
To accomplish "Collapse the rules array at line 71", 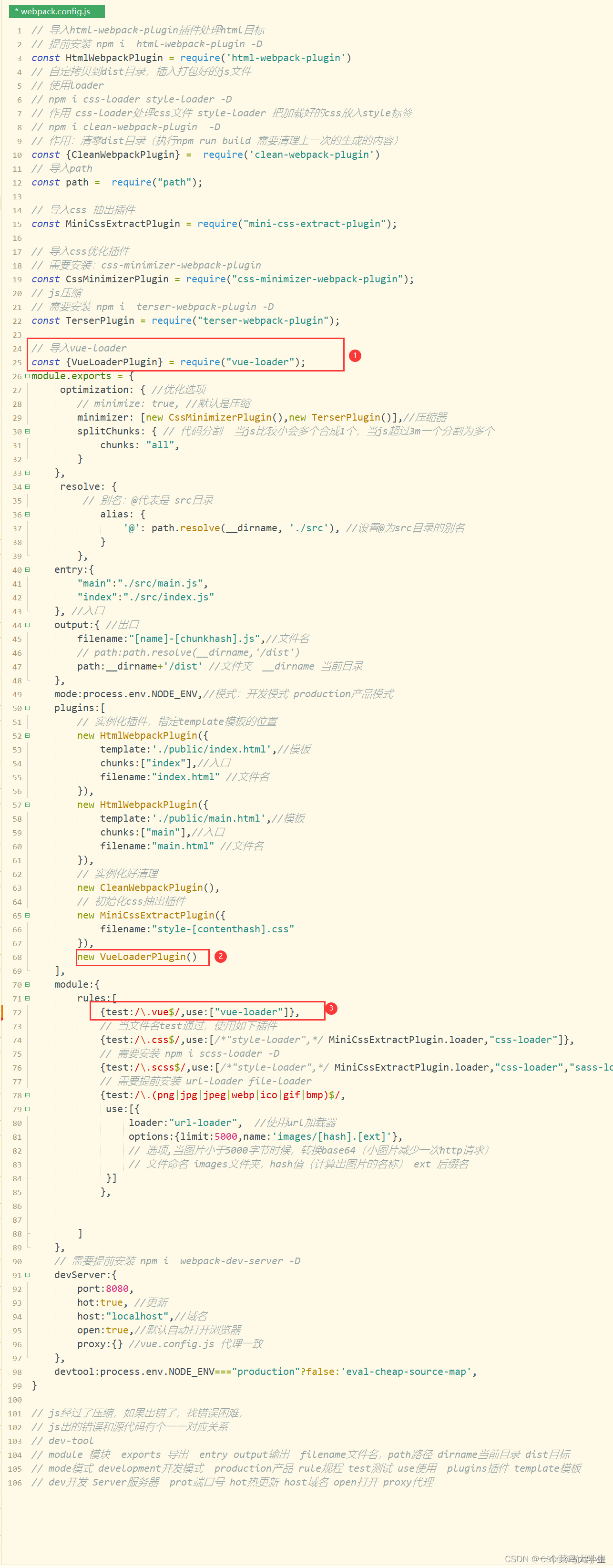I will coord(27,999).
